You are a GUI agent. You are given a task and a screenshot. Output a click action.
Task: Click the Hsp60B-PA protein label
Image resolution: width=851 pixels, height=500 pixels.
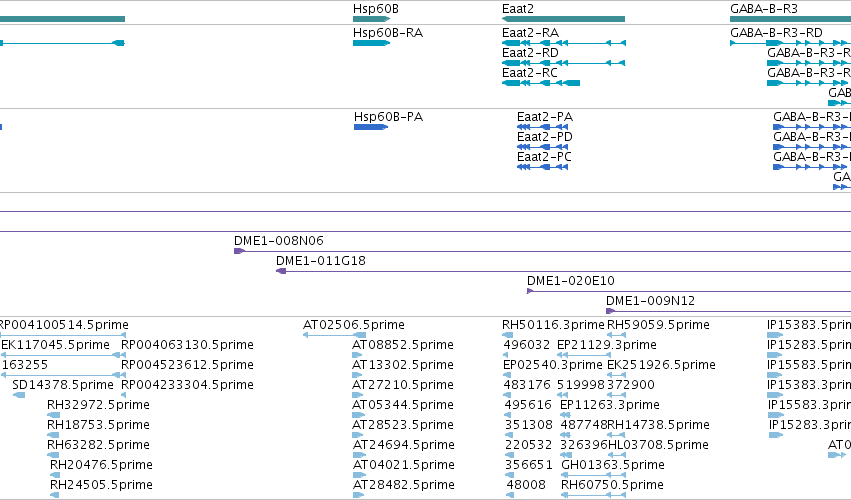388,117
